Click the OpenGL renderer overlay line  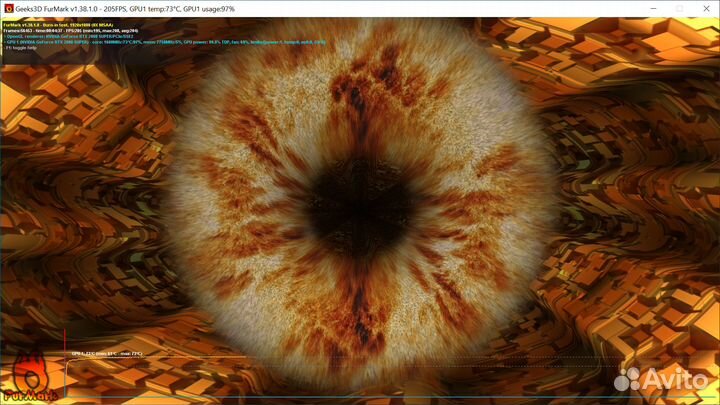[68, 36]
